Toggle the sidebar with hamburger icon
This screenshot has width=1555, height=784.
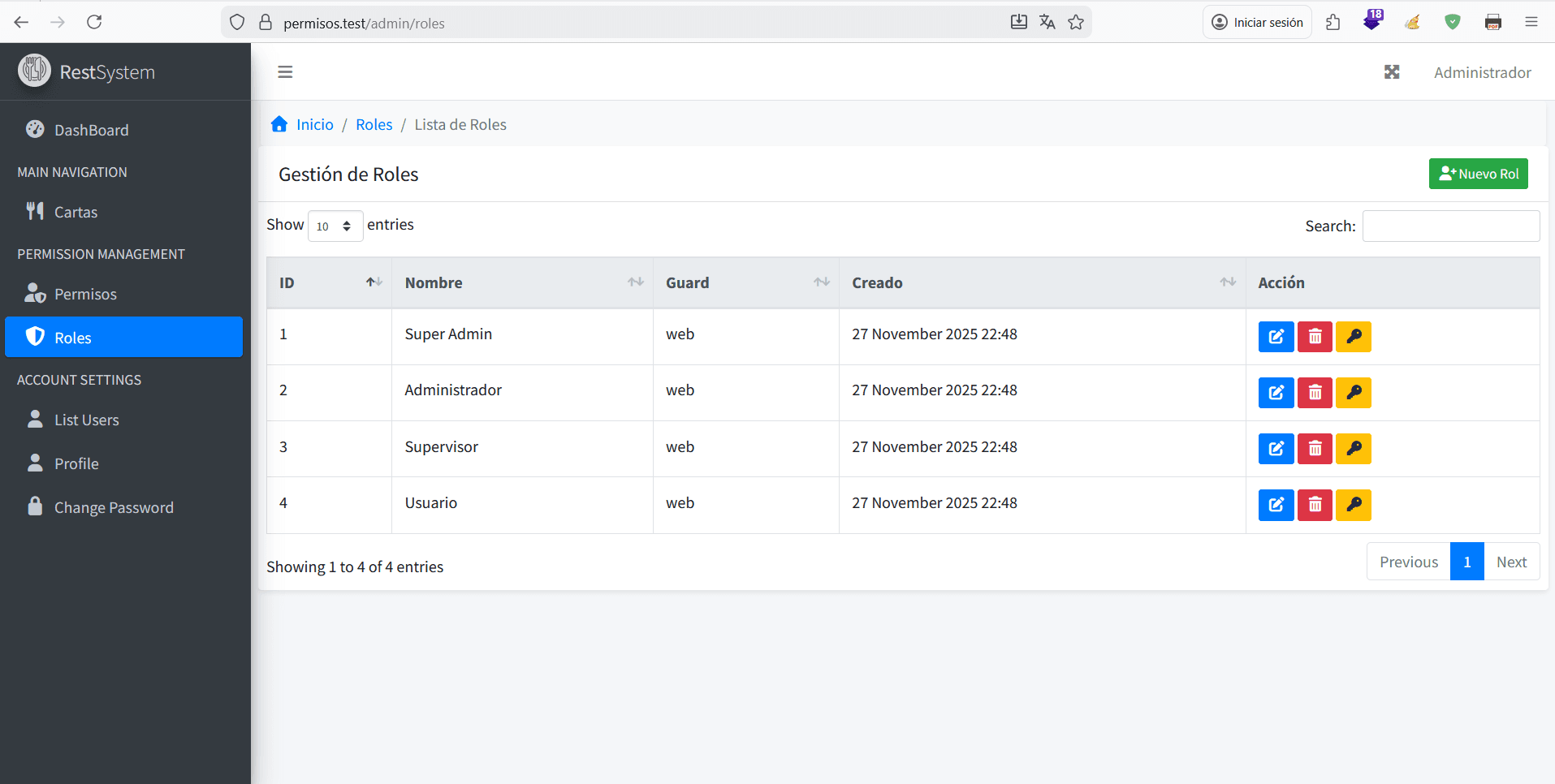coord(285,72)
